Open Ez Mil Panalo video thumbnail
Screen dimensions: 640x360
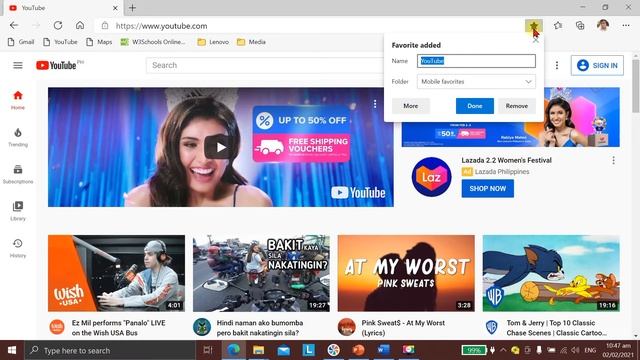point(116,273)
